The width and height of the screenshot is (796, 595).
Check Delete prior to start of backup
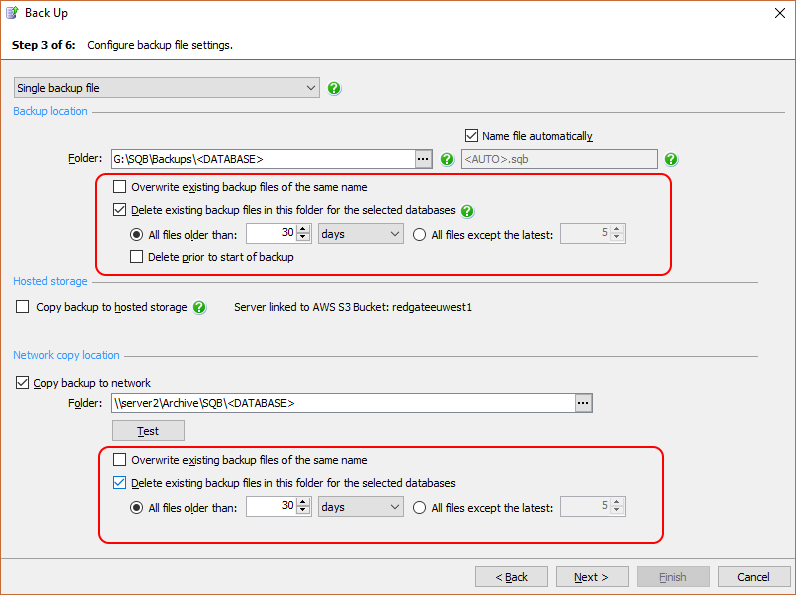tap(138, 257)
